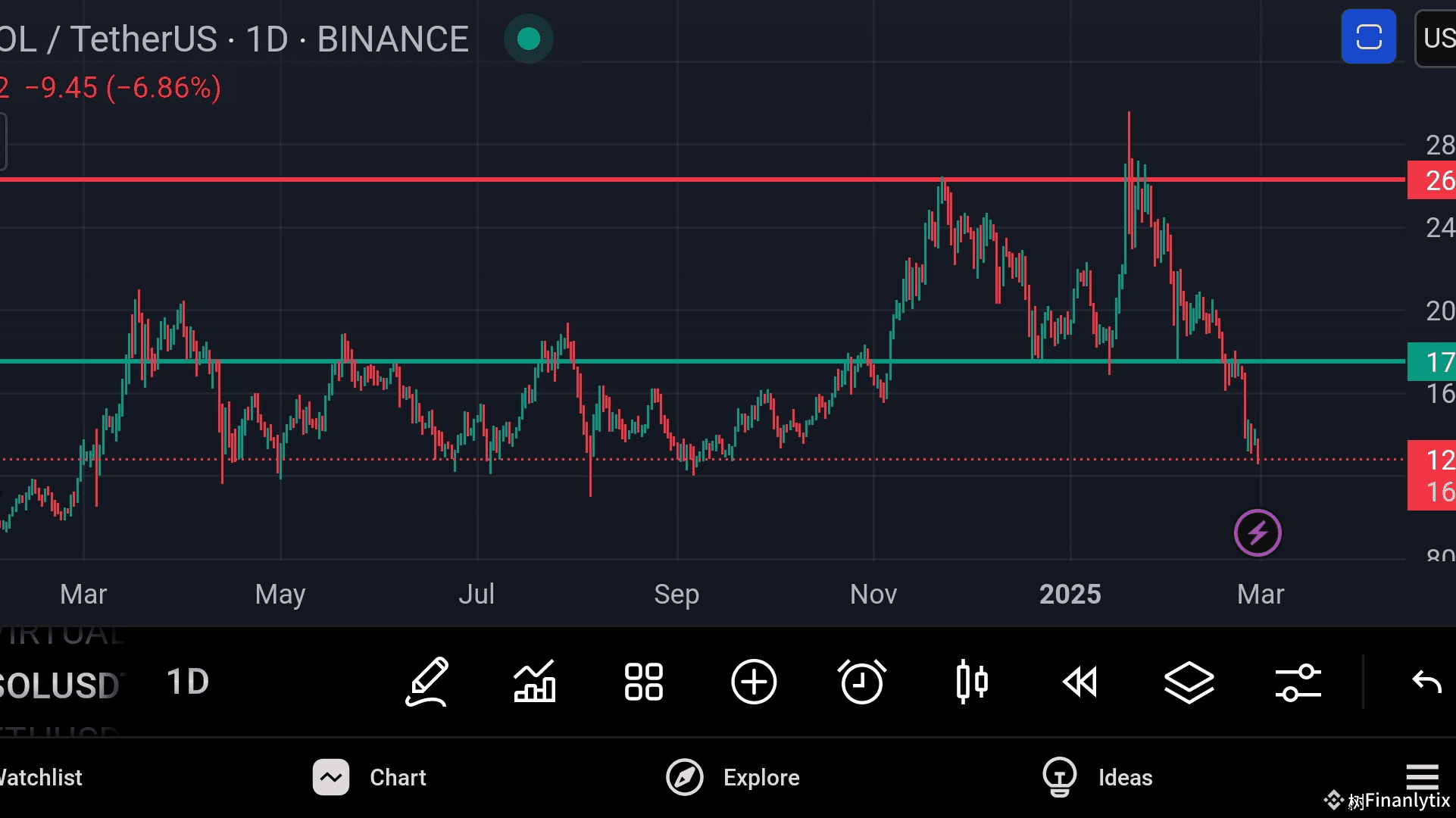Open the drawing tools pencil icon

coord(427,682)
